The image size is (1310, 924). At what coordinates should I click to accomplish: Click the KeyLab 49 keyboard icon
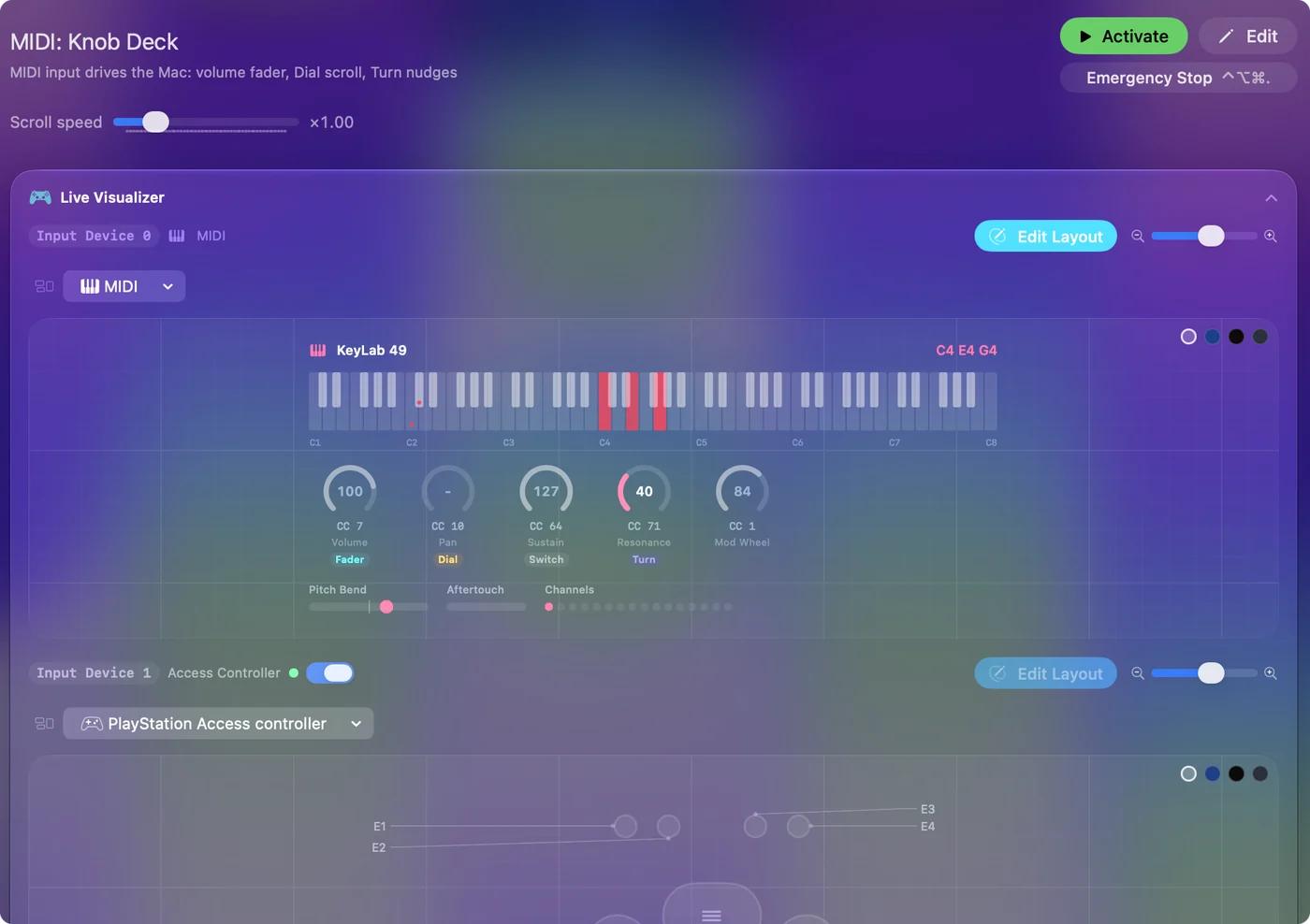pos(318,351)
